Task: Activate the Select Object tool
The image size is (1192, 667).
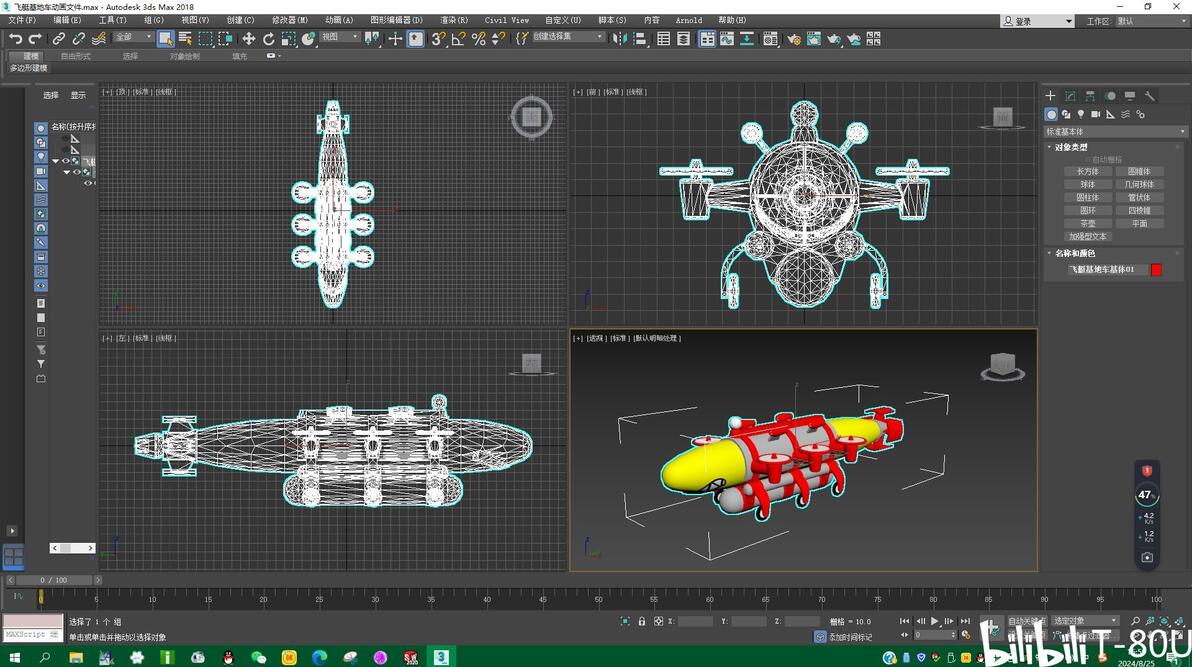Action: (165, 39)
